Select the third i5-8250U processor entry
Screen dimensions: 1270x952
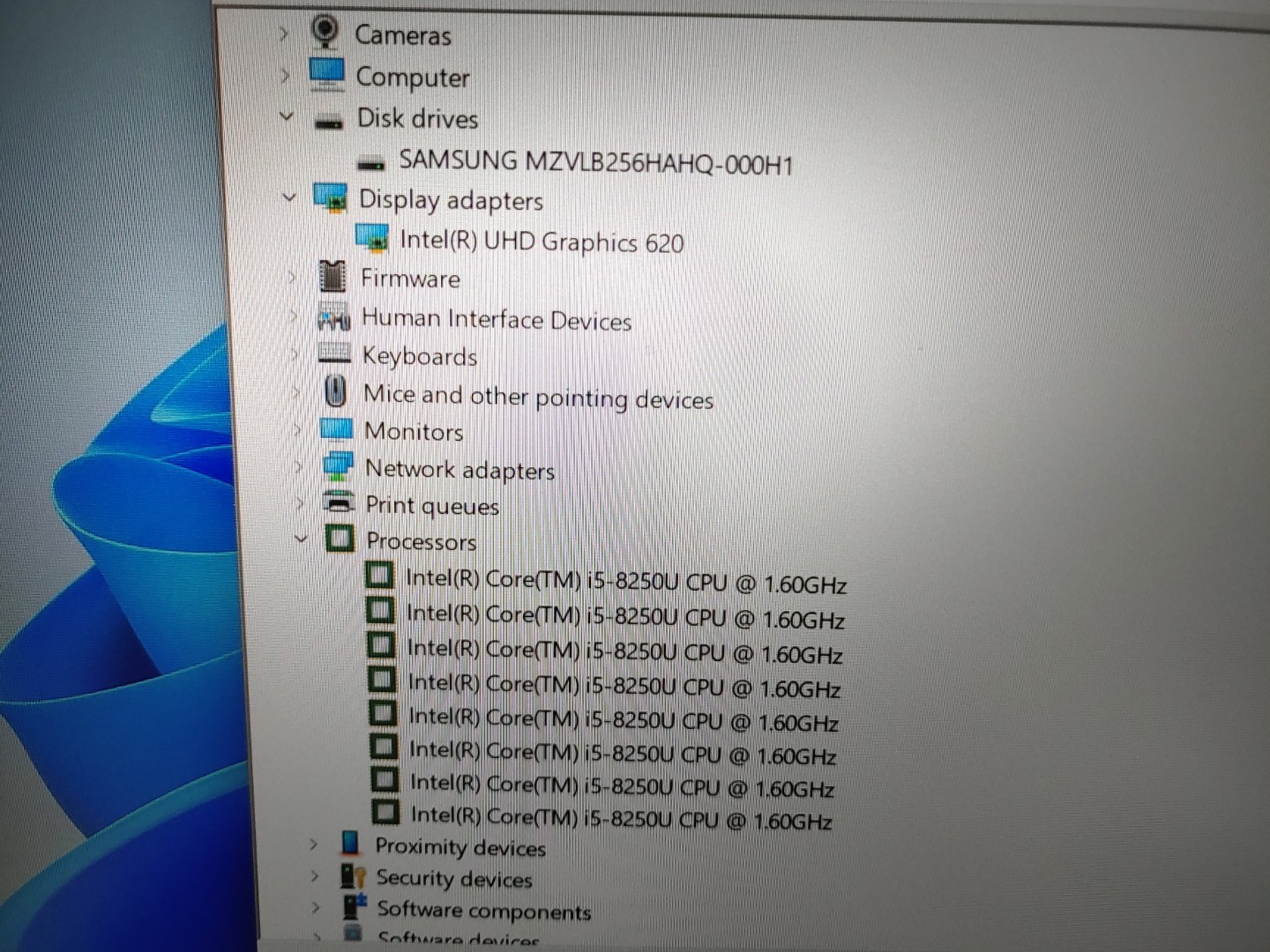[x=624, y=651]
